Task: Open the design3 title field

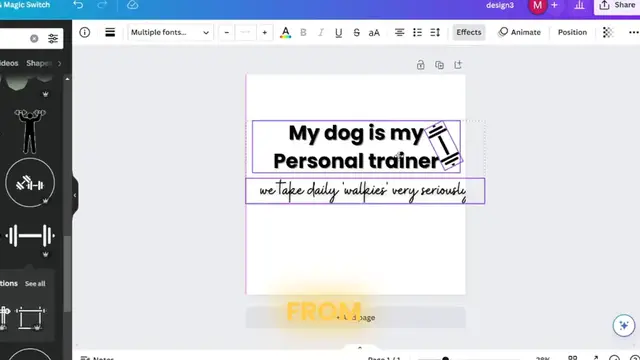Action: point(500,5)
